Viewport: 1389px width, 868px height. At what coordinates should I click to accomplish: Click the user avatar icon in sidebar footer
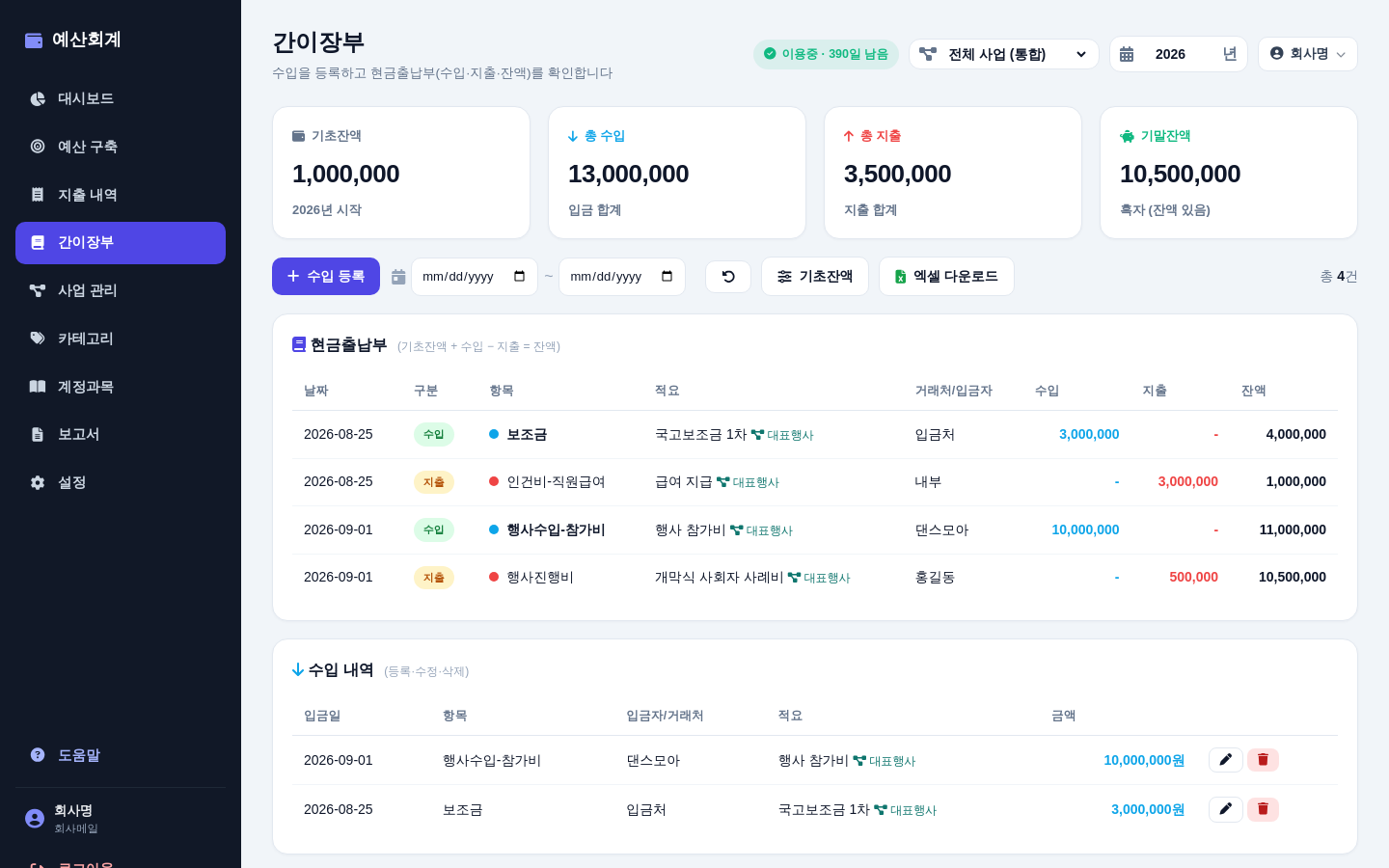click(x=35, y=819)
